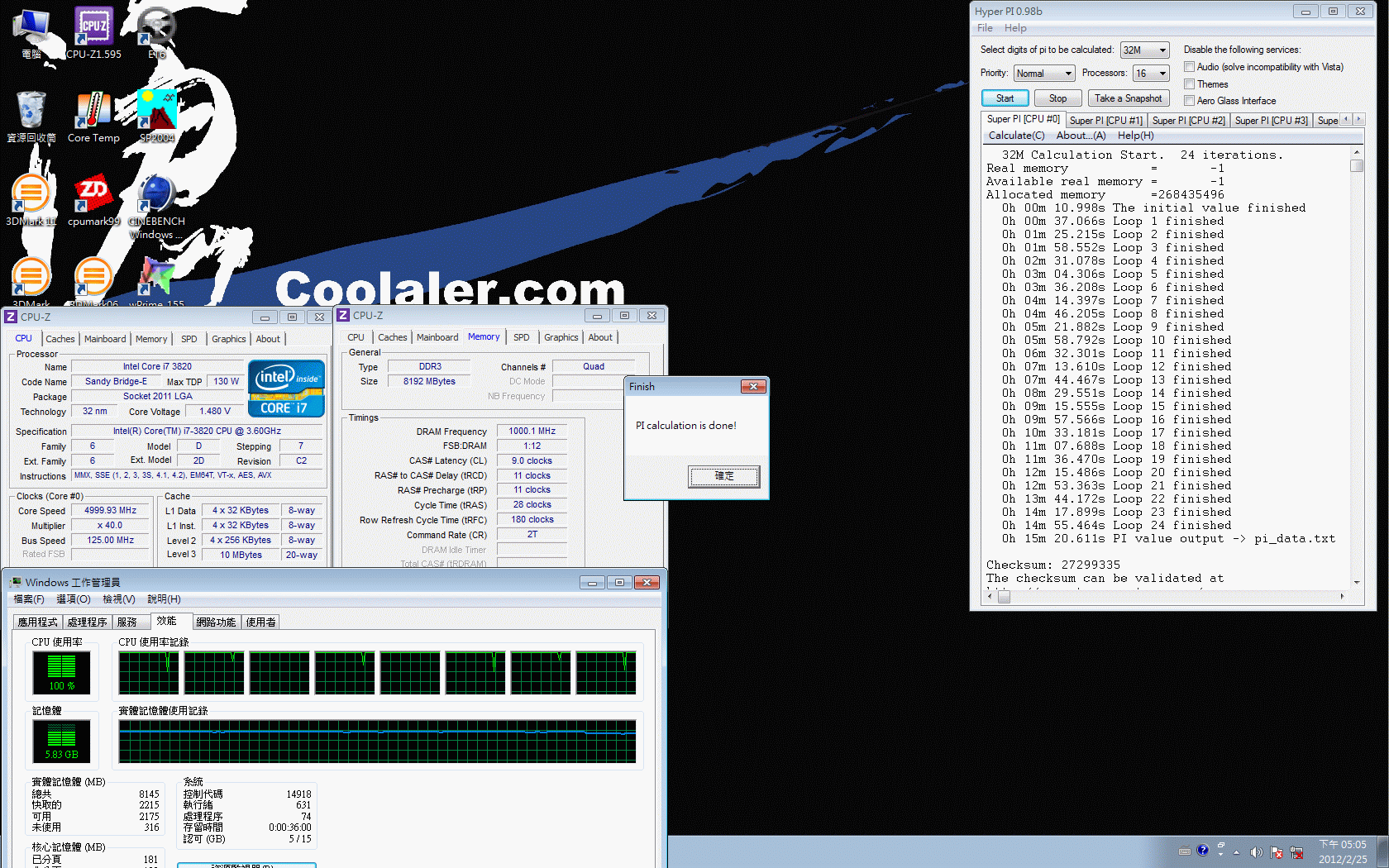Open Calculate(C) menu in Super PI
Screen dimensions: 1389x868
click(x=1016, y=136)
